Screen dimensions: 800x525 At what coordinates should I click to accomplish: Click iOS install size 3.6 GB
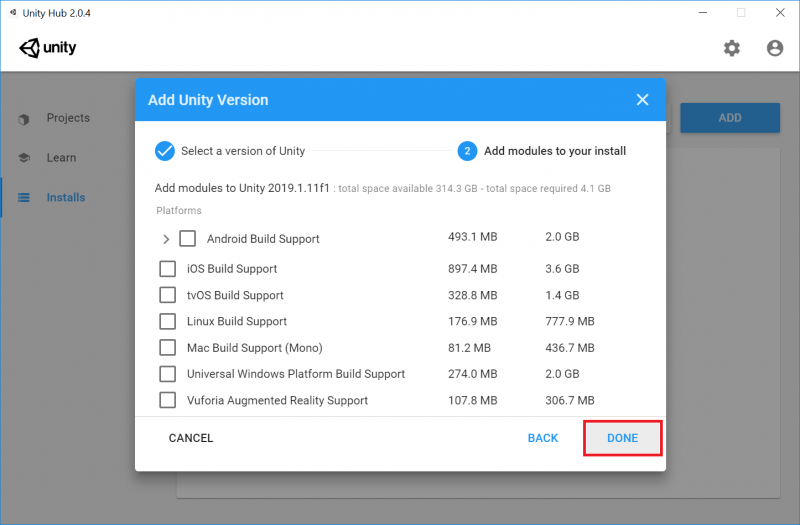coord(562,269)
